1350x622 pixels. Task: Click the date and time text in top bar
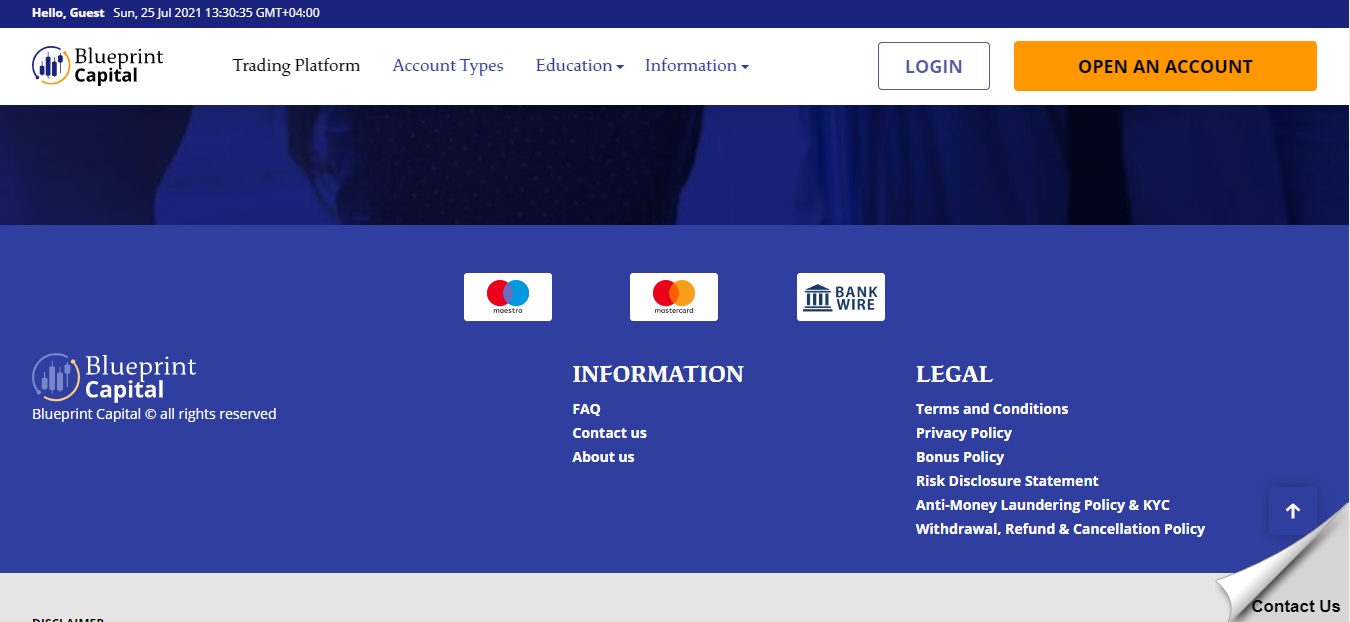point(217,13)
